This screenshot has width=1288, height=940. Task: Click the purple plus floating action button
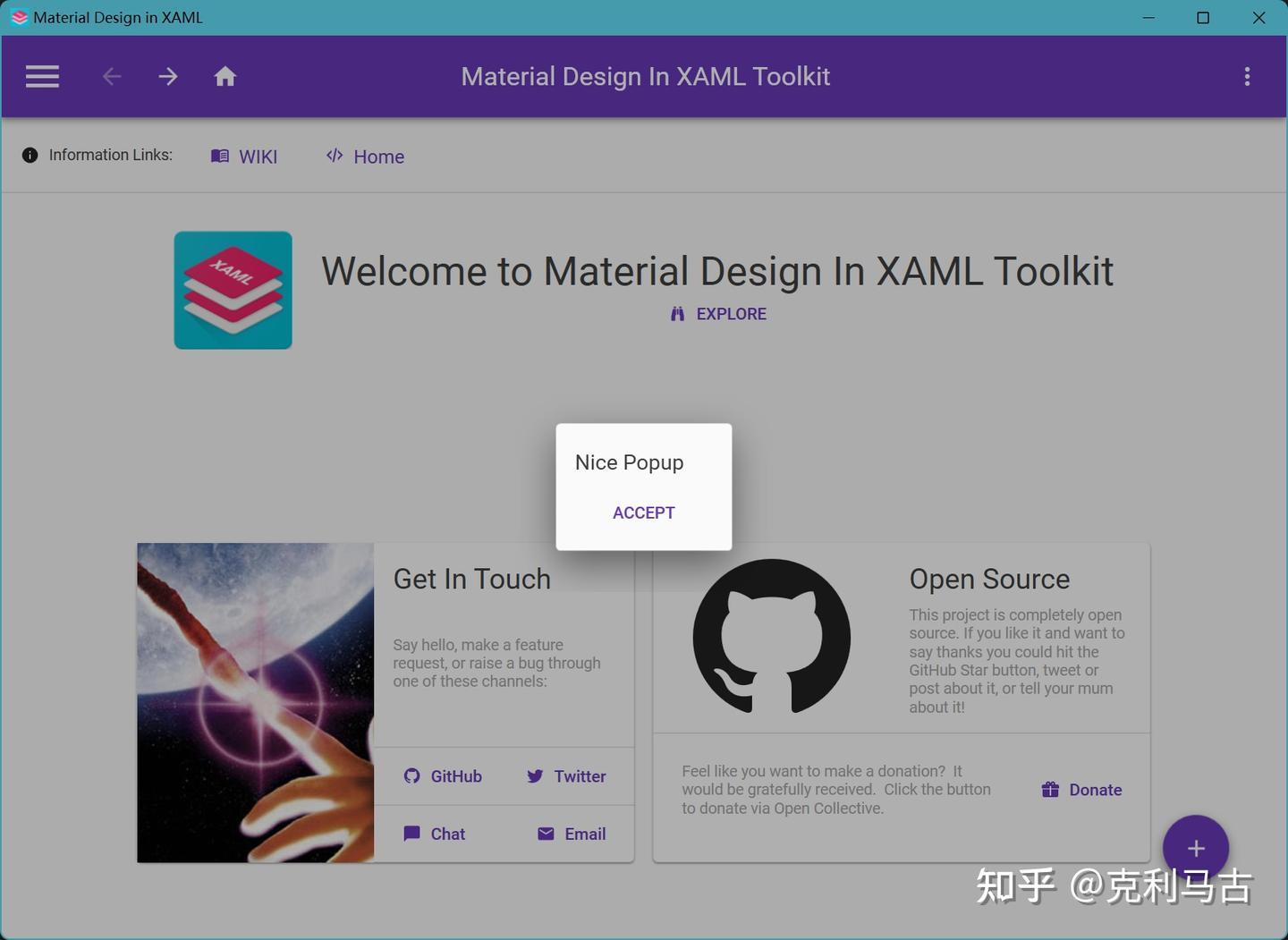pos(1196,848)
